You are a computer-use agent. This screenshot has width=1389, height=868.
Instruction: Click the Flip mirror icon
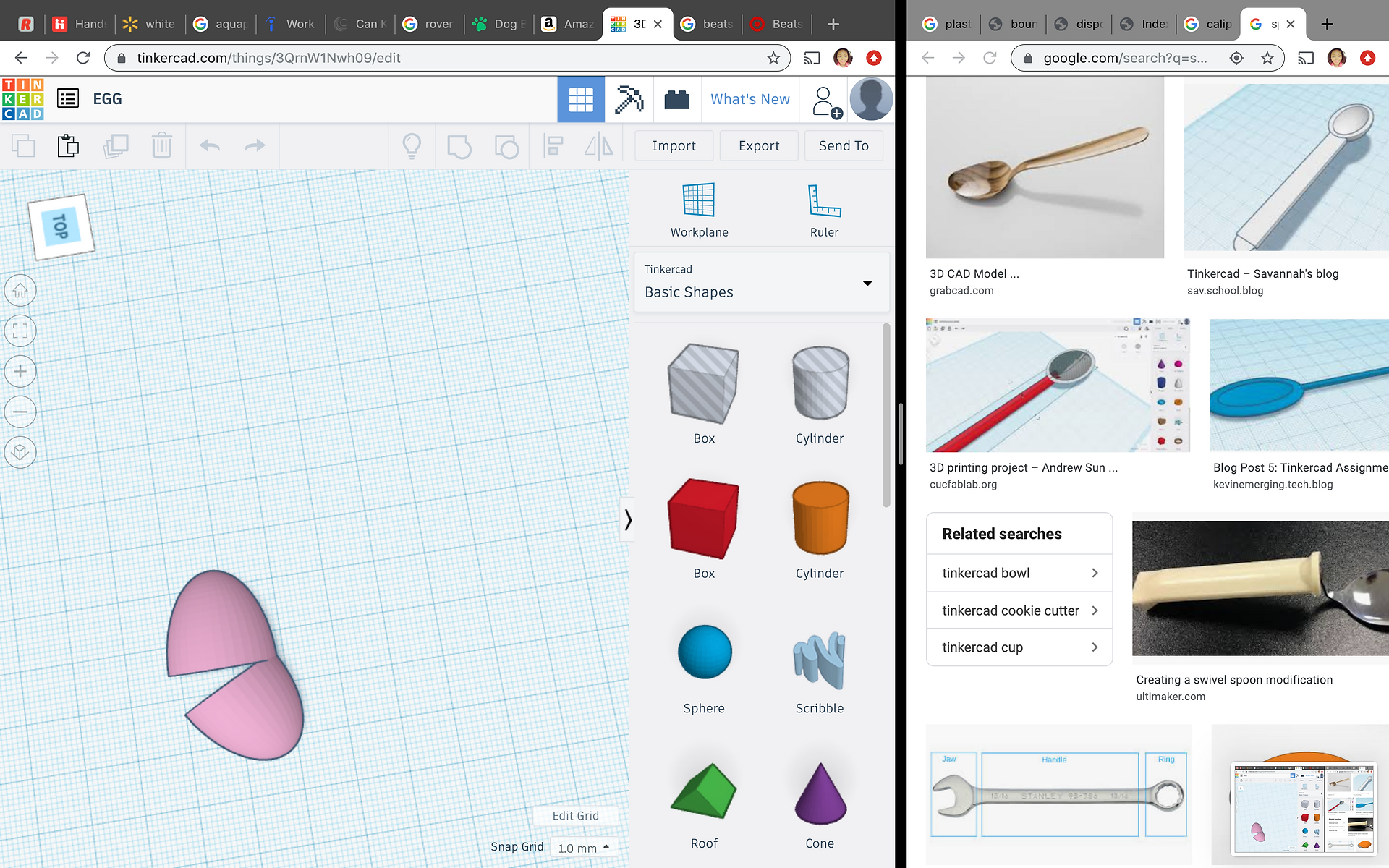click(x=599, y=146)
